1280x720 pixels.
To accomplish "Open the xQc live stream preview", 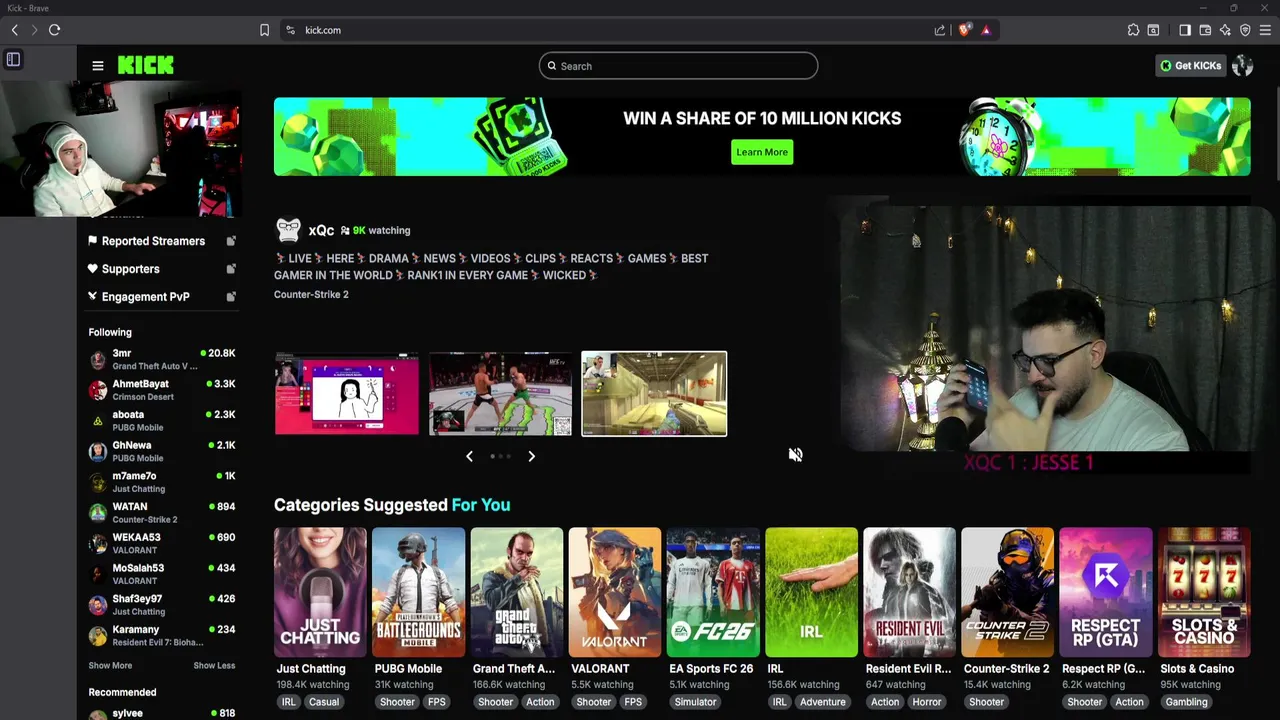I will pyautogui.click(x=1045, y=335).
